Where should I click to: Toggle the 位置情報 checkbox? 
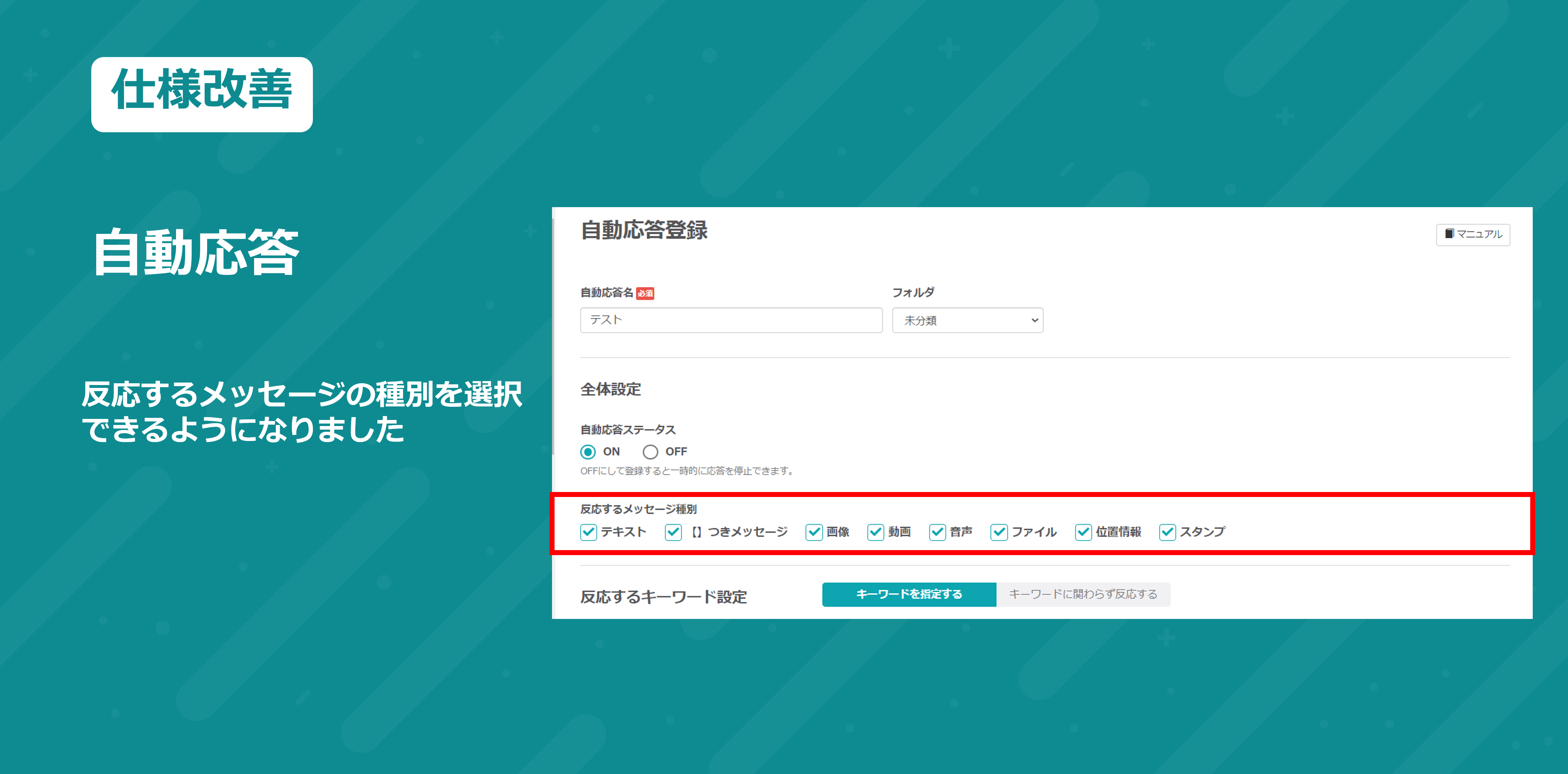click(1083, 532)
